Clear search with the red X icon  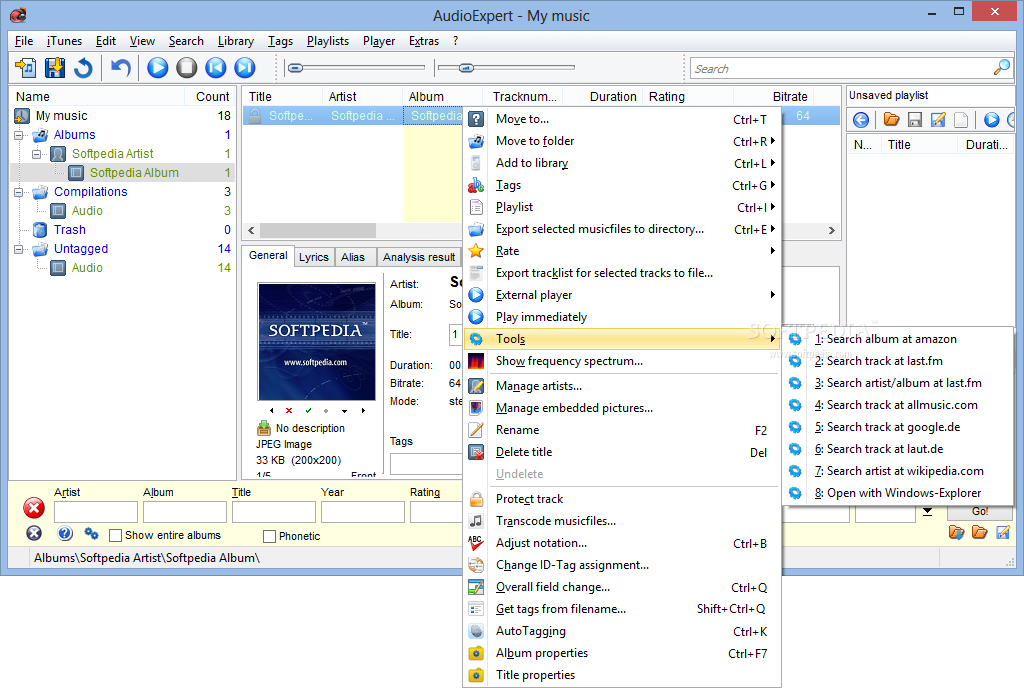34,508
